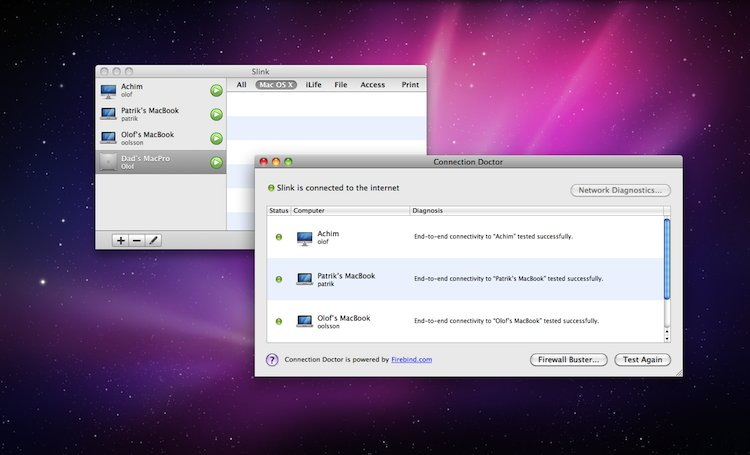Click laptop icon in Connection Doctor Olof's MacBook row
This screenshot has width=750, height=455.
click(x=304, y=321)
